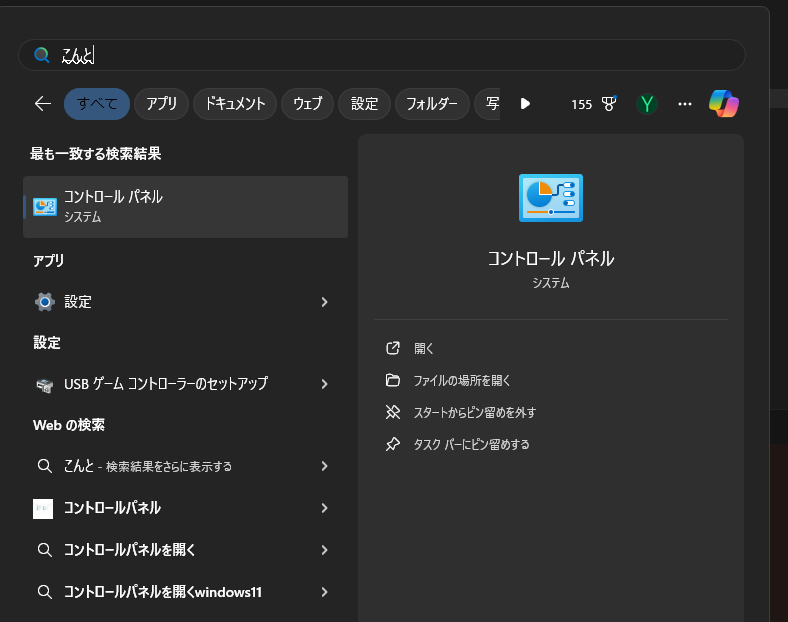Choose タスク バーにピン留めする action
This screenshot has height=622, width=788.
471,445
